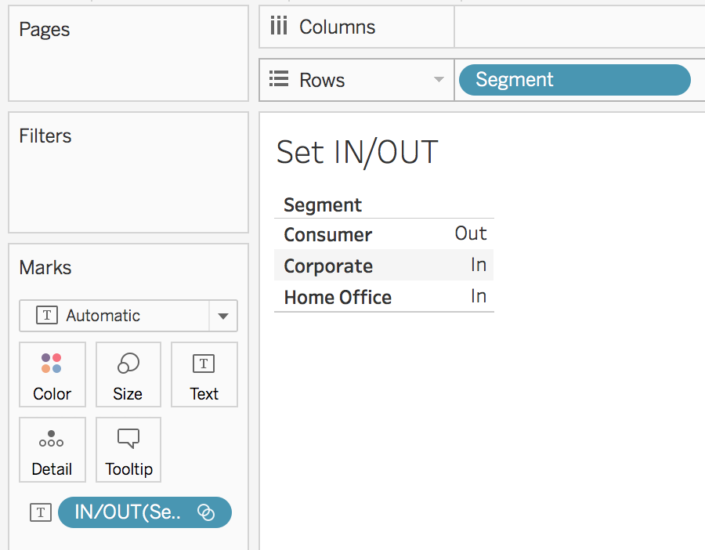Click the Color marks card icon

coord(52,364)
